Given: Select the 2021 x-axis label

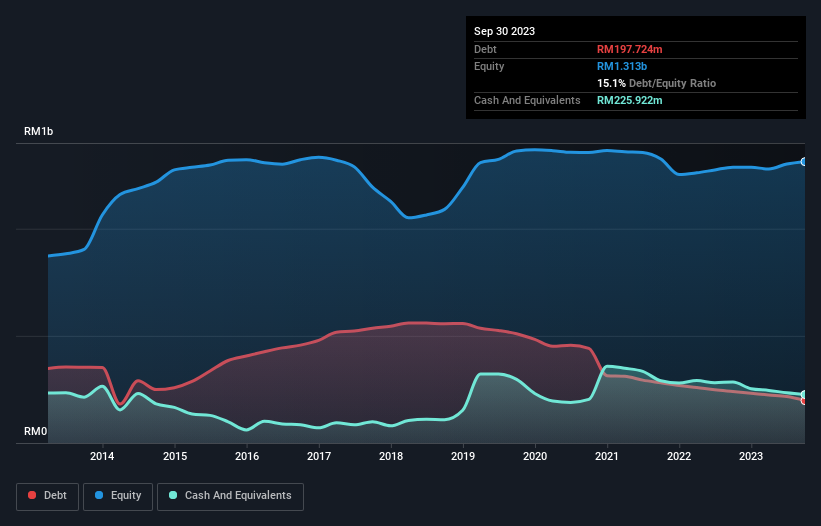Looking at the screenshot, I should [607, 457].
